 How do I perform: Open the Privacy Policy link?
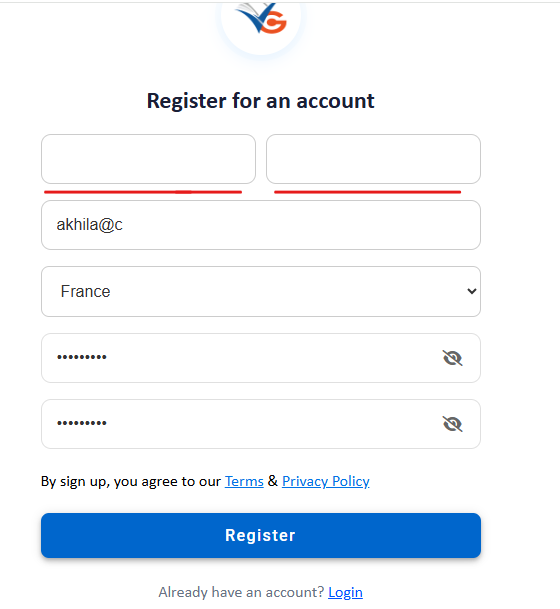326,481
